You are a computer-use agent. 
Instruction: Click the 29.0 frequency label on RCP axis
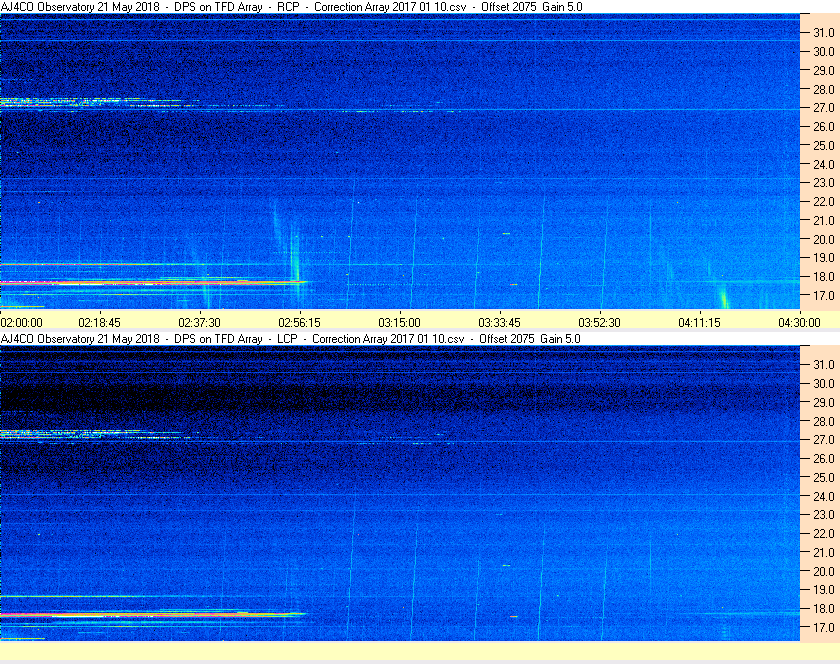[824, 70]
